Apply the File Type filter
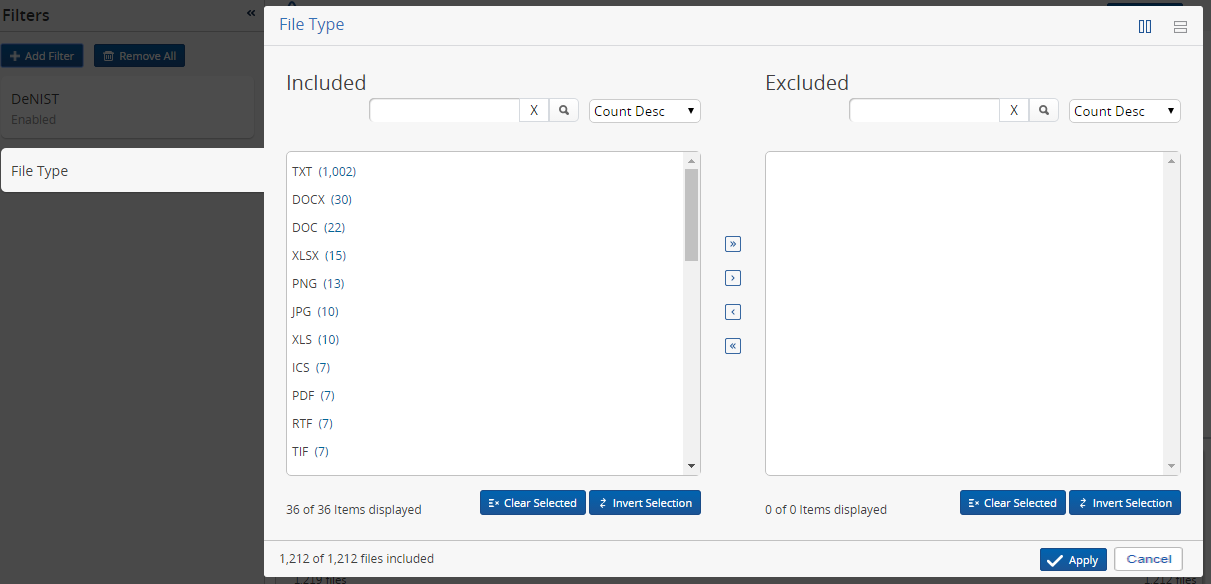The width and height of the screenshot is (1211, 584). [1073, 560]
